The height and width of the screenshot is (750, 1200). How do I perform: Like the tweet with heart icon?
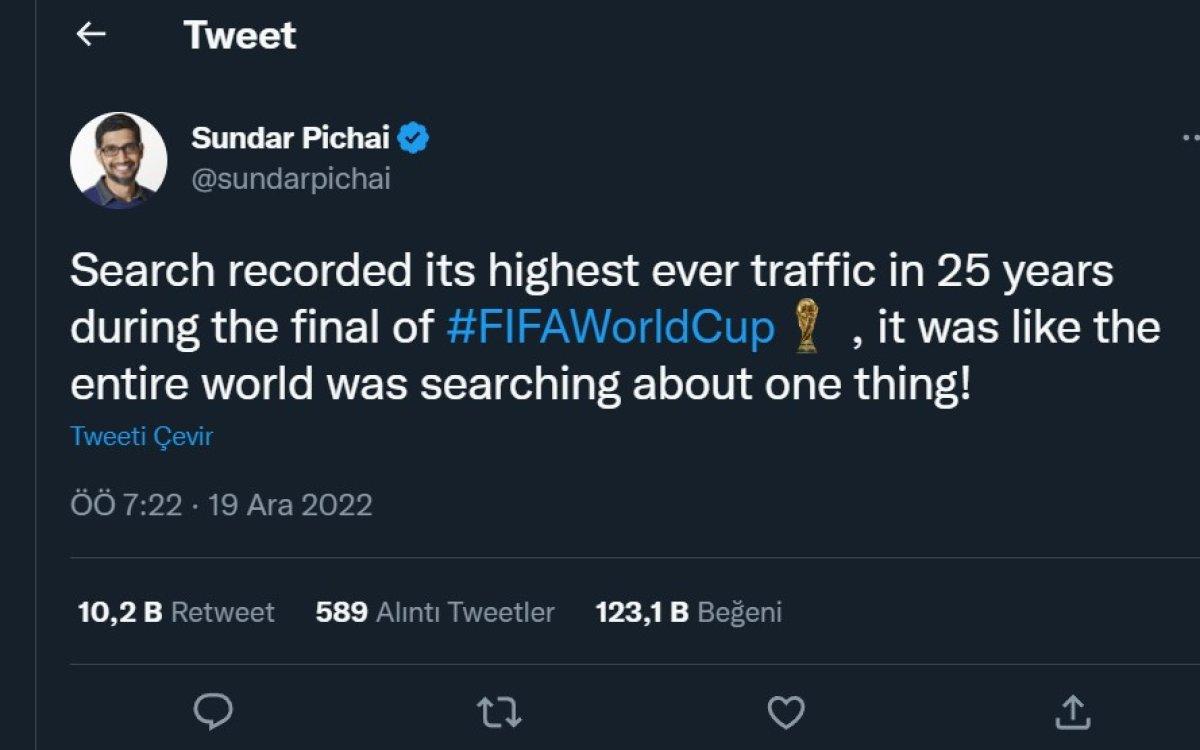click(786, 711)
